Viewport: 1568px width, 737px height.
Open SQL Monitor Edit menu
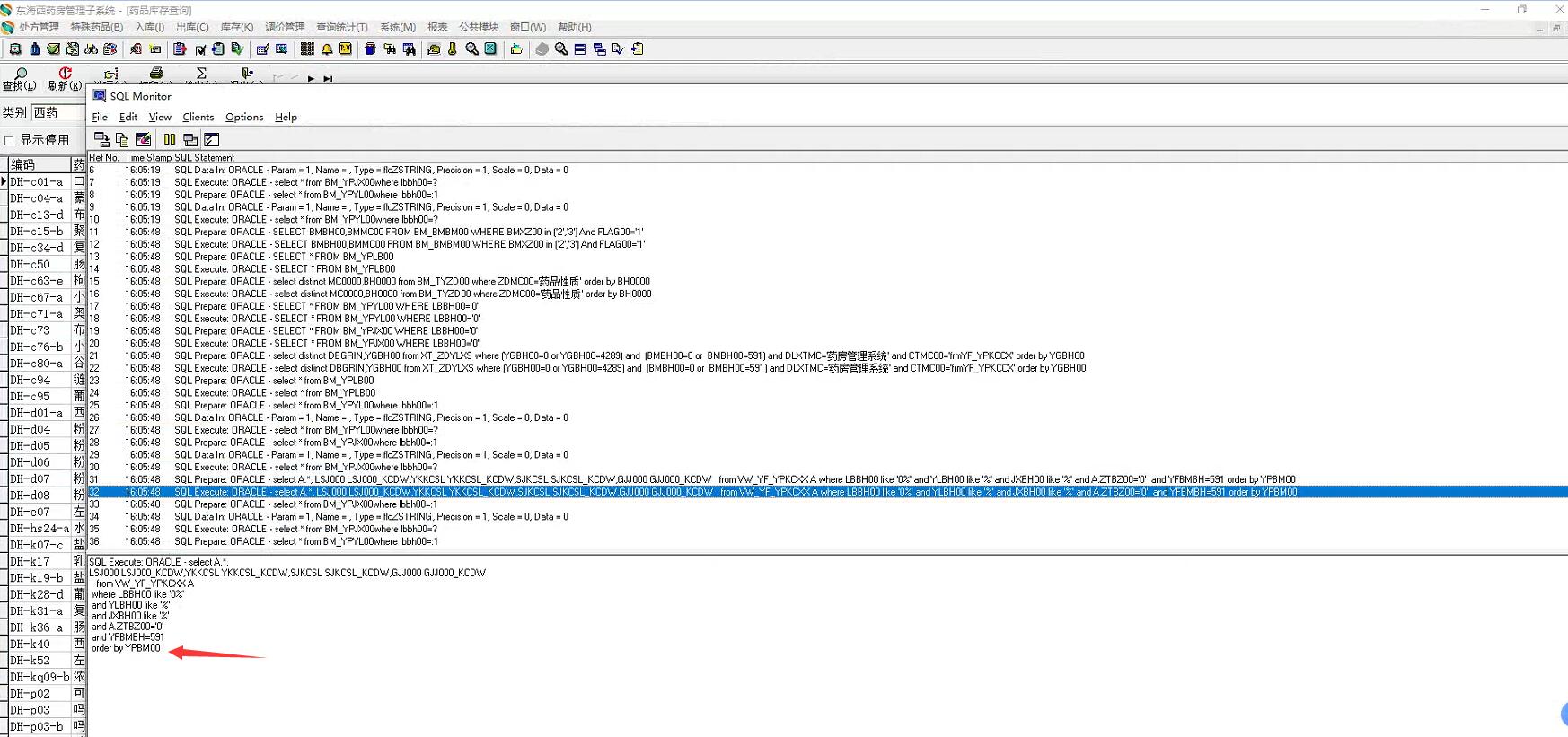coord(128,117)
